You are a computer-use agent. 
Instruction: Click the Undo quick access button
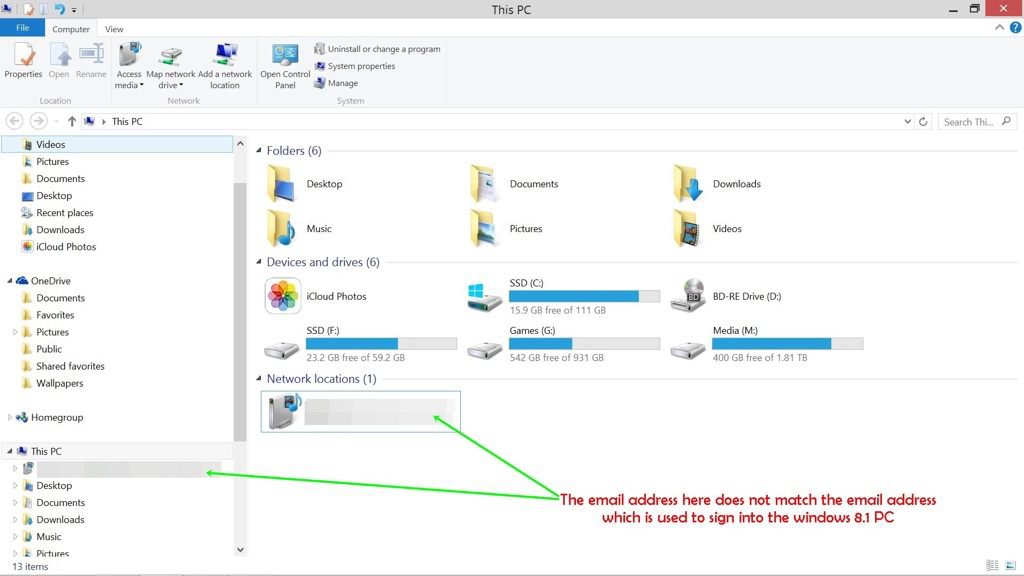tap(59, 9)
